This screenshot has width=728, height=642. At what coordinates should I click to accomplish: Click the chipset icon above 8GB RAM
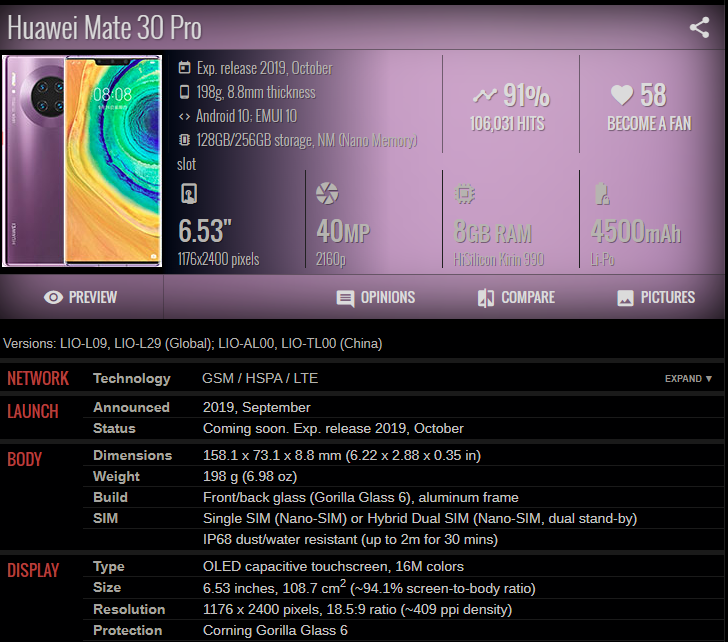point(465,194)
